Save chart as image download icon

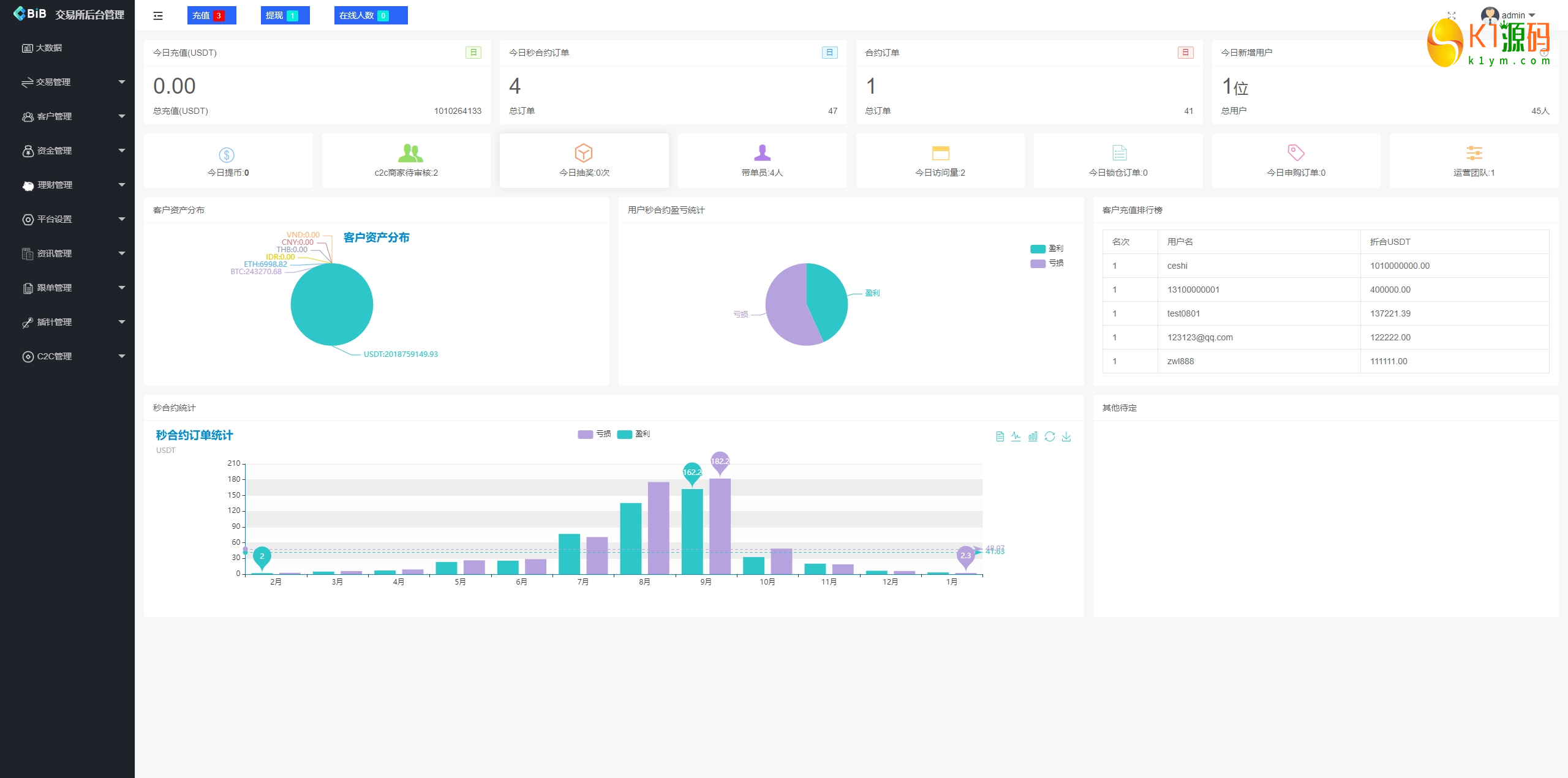coord(1066,436)
